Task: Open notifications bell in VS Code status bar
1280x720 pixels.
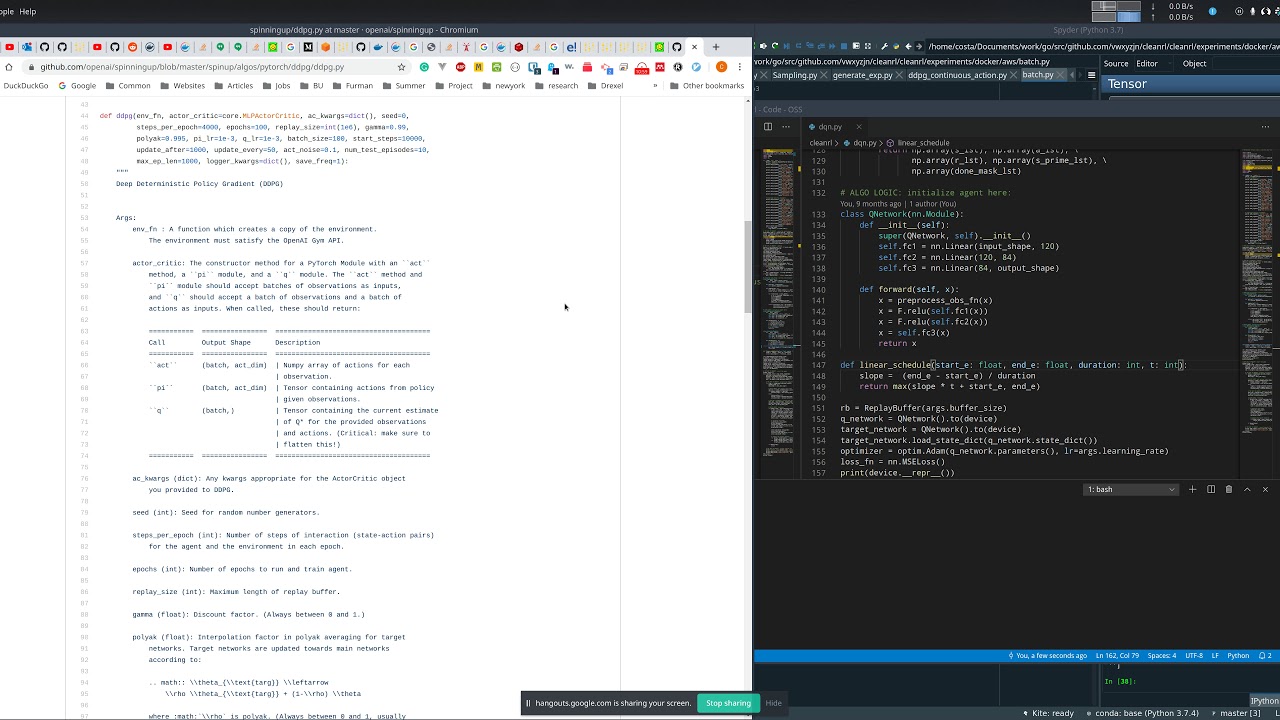Action: [x=1265, y=656]
